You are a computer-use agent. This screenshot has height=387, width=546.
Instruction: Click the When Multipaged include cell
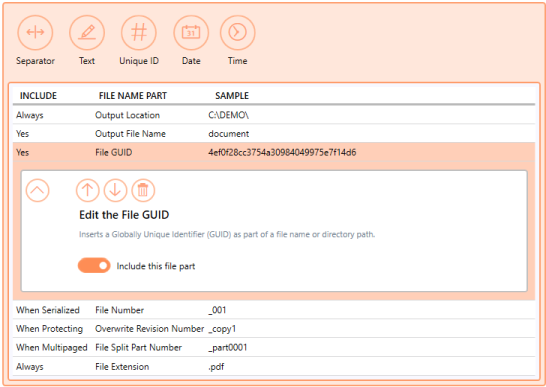pos(52,348)
